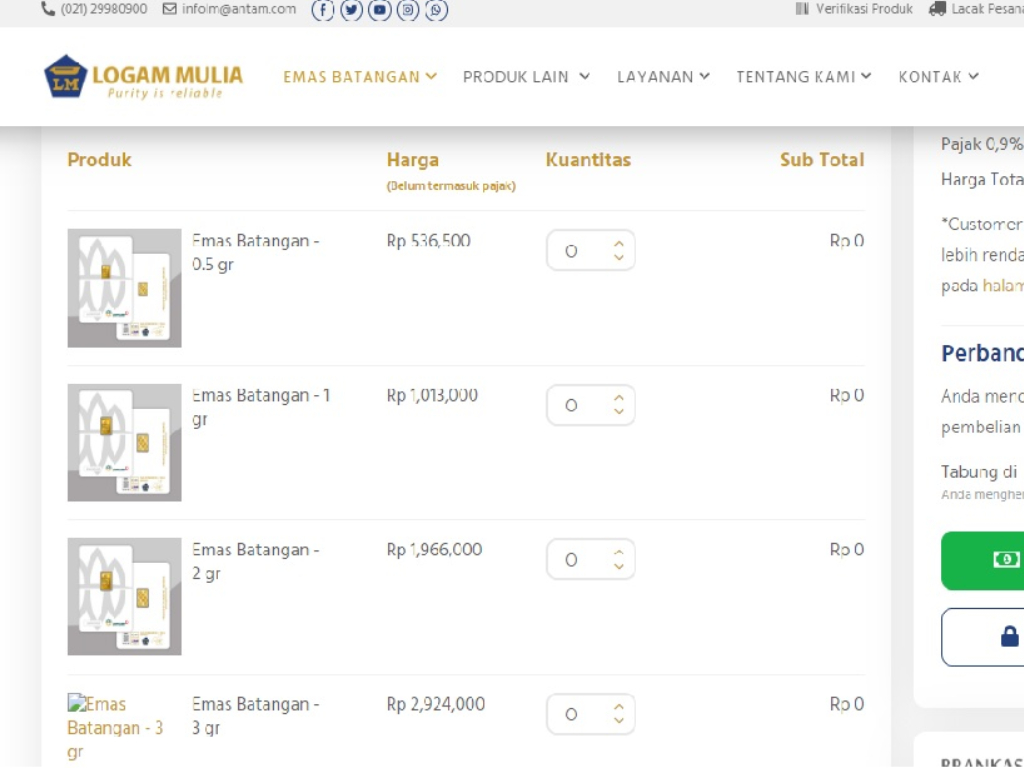
Task: Click the 'halam' link in customer note
Action: pos(1003,286)
